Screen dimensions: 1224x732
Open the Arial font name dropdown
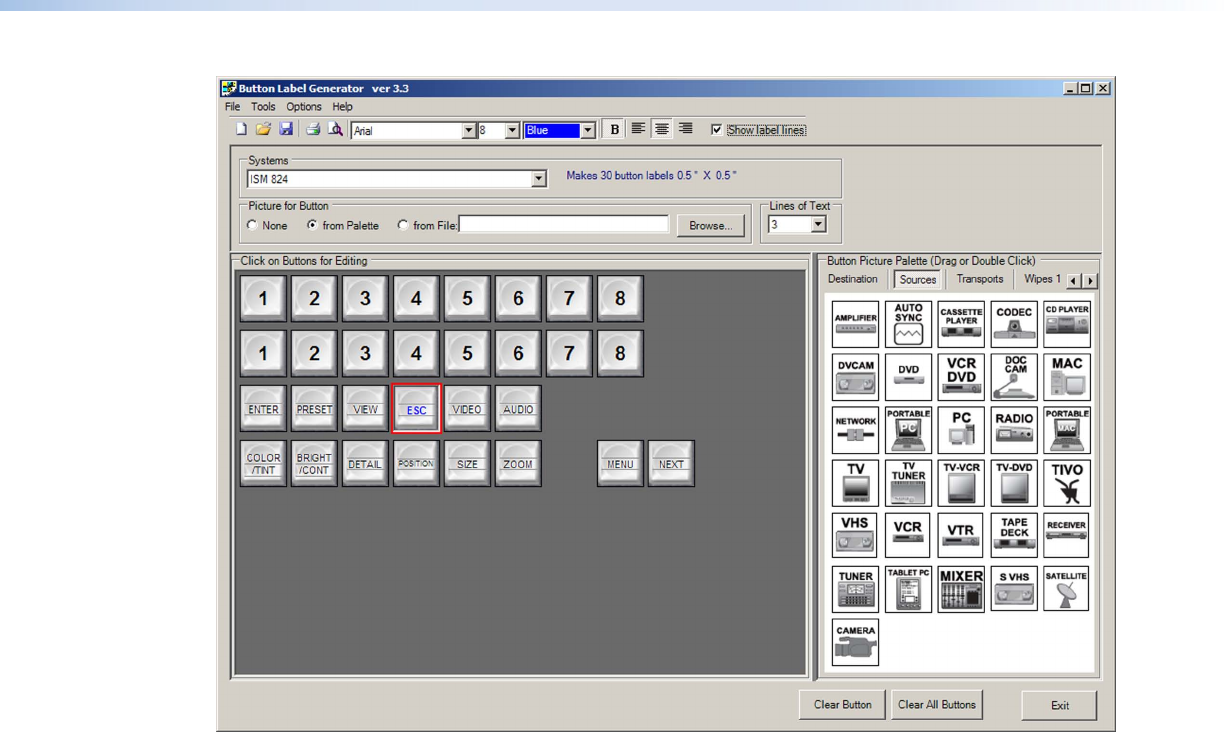tap(468, 130)
